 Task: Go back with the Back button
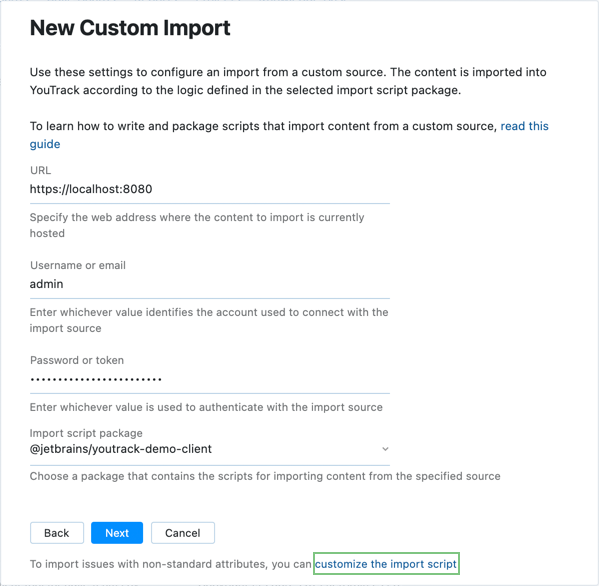click(57, 533)
